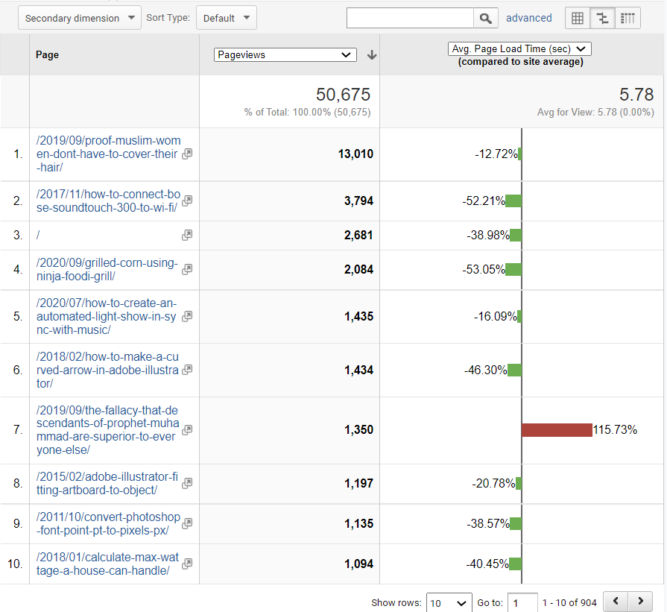Go to previous page of results
Screen dimensions: 667x612
(x=615, y=601)
